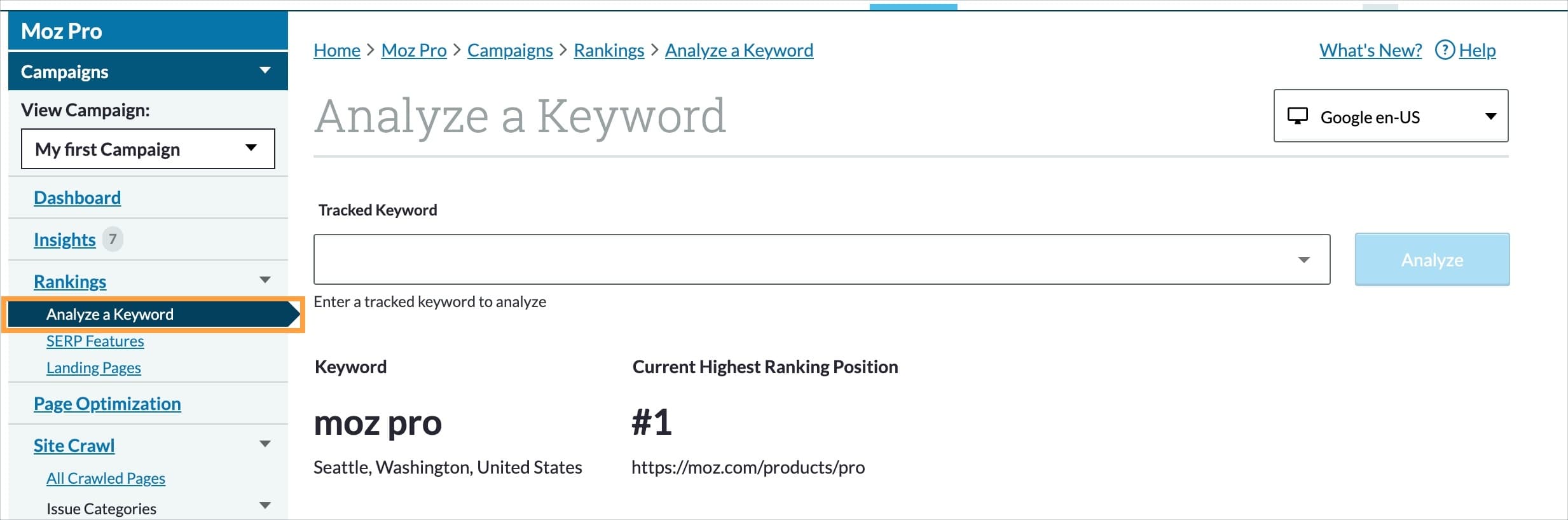Click the Help question mark icon
Screen dimensions: 1568x520
click(x=1445, y=50)
